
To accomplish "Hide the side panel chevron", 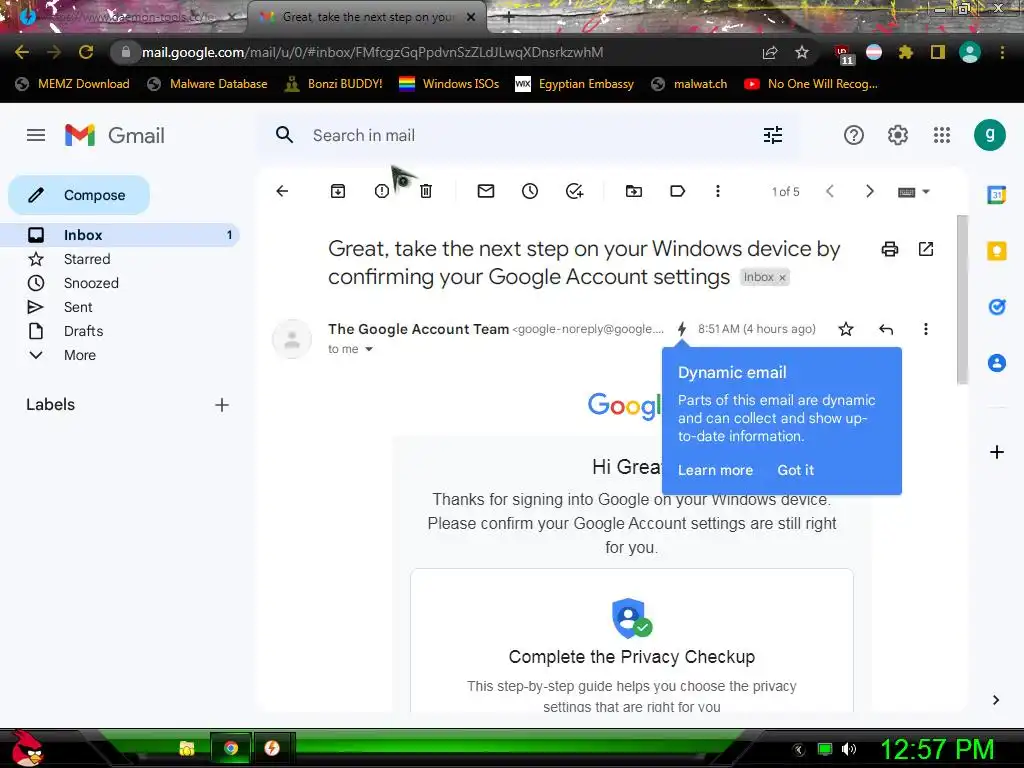I will 996,700.
